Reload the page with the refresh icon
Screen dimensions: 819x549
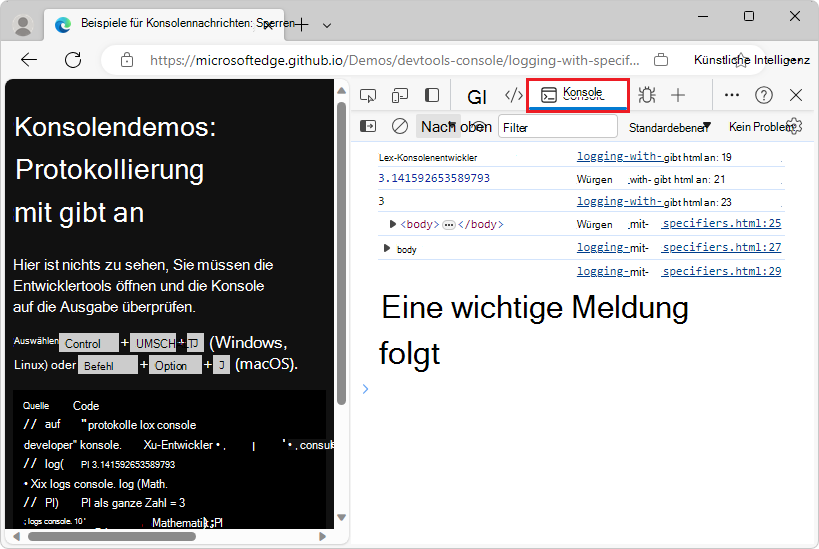[x=73, y=60]
